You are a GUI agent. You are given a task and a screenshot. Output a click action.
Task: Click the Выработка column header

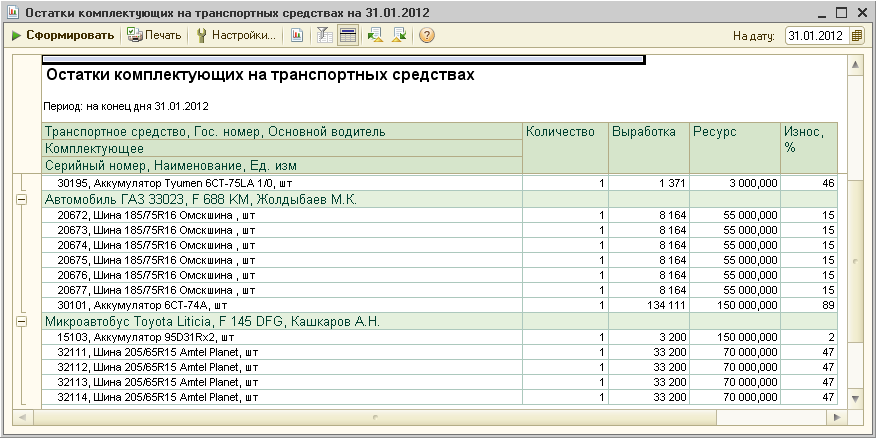pyautogui.click(x=648, y=132)
